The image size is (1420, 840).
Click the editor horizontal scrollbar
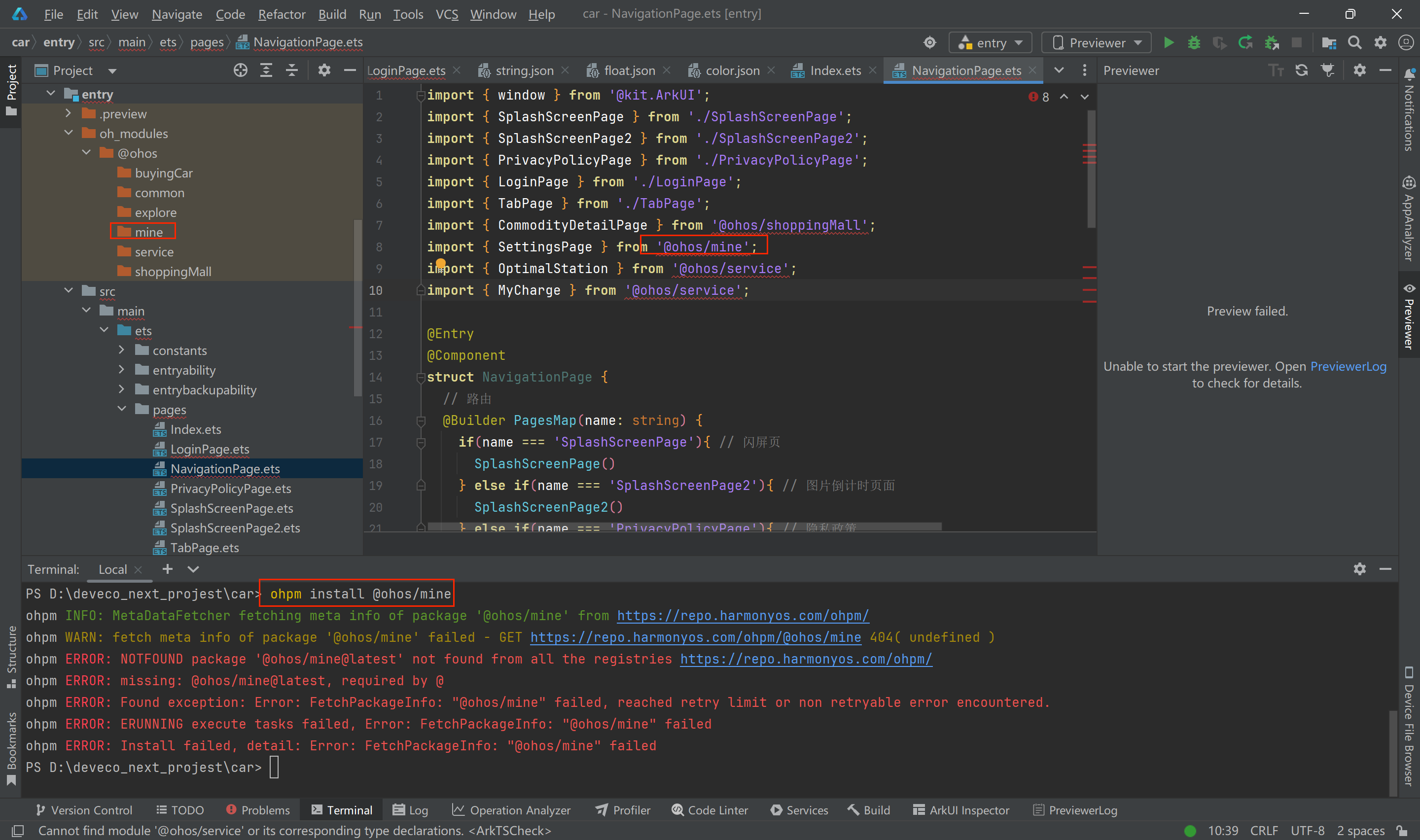point(684,526)
